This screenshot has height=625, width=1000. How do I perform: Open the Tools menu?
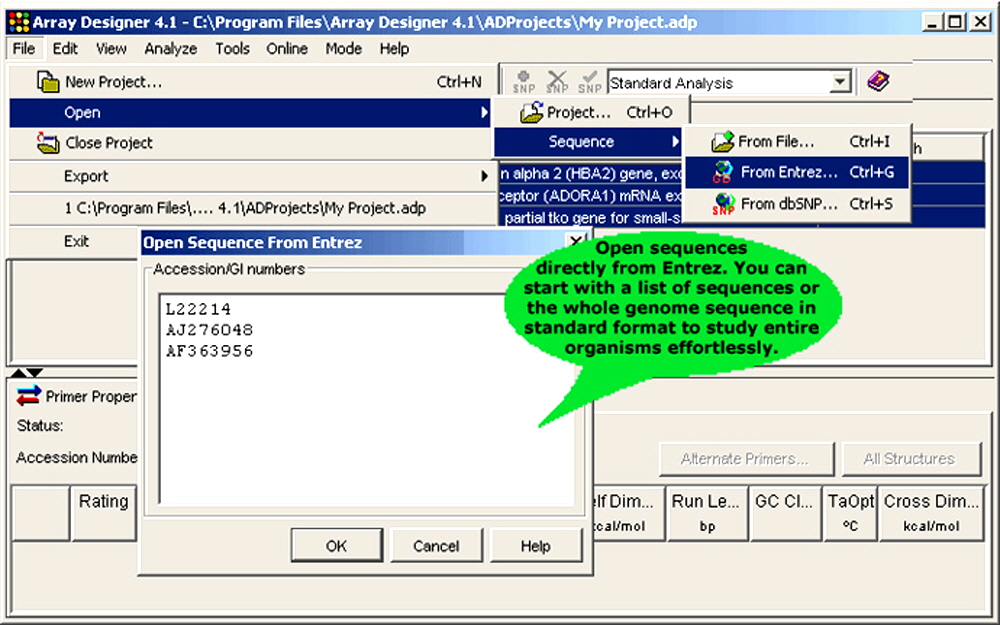click(x=232, y=48)
